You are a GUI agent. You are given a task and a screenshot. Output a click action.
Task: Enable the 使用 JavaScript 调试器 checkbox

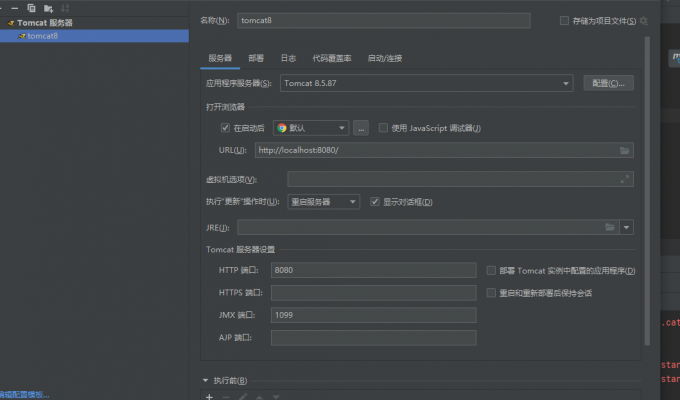tap(383, 128)
